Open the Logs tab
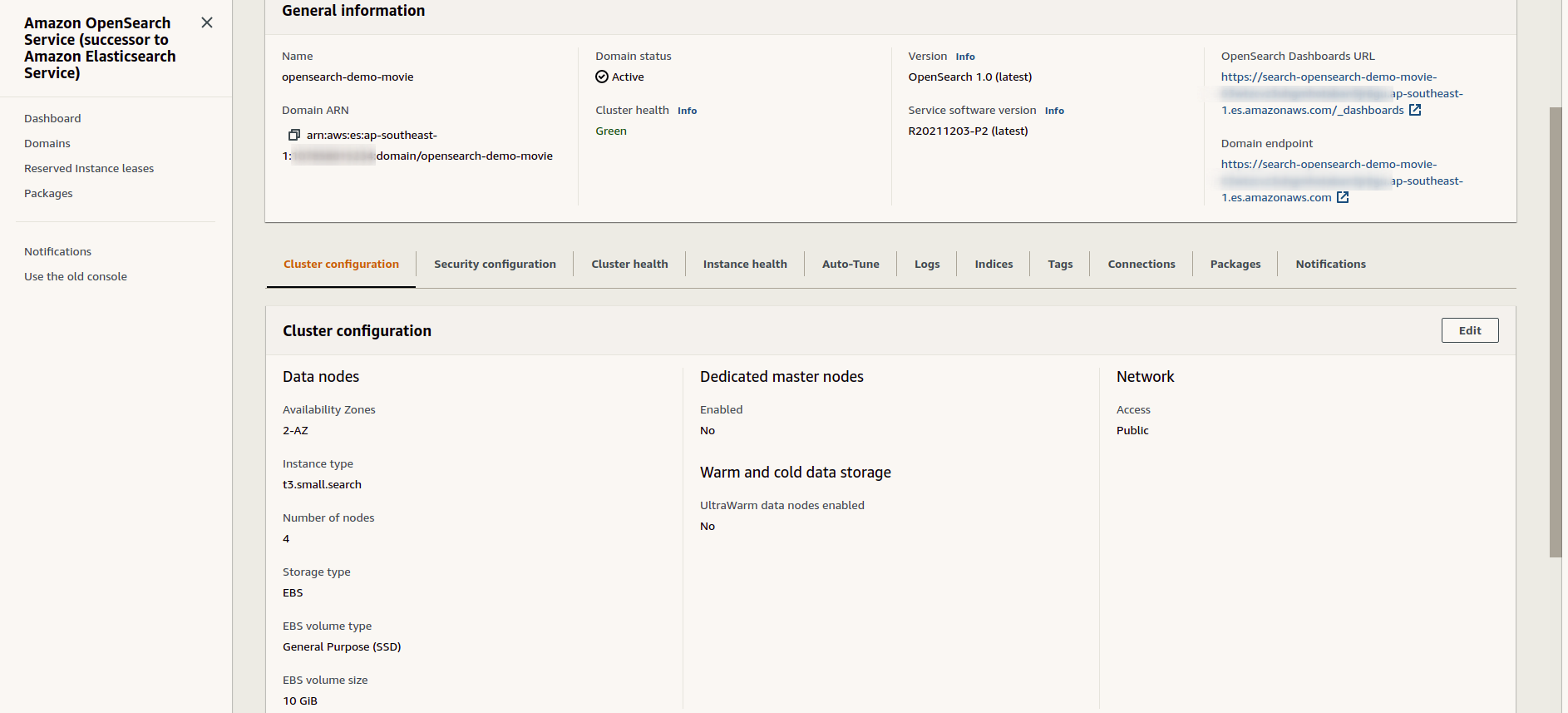Image resolution: width=1568 pixels, height=713 pixels. 927,264
